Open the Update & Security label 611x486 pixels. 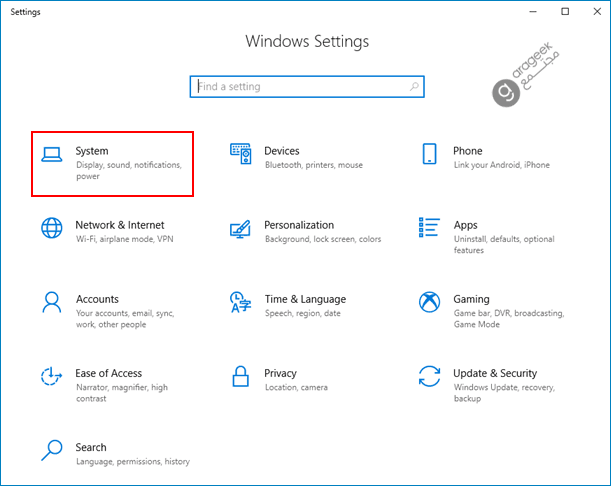tap(495, 373)
